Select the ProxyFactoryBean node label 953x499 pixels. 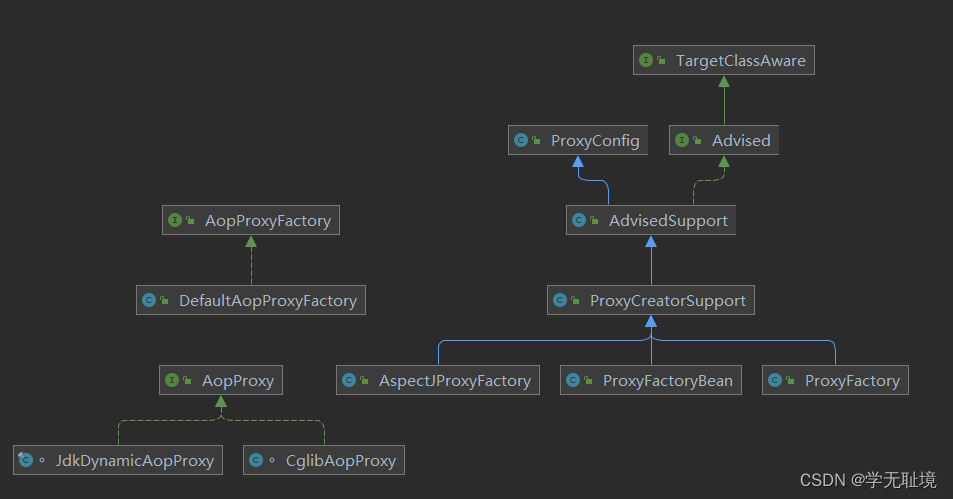click(668, 381)
